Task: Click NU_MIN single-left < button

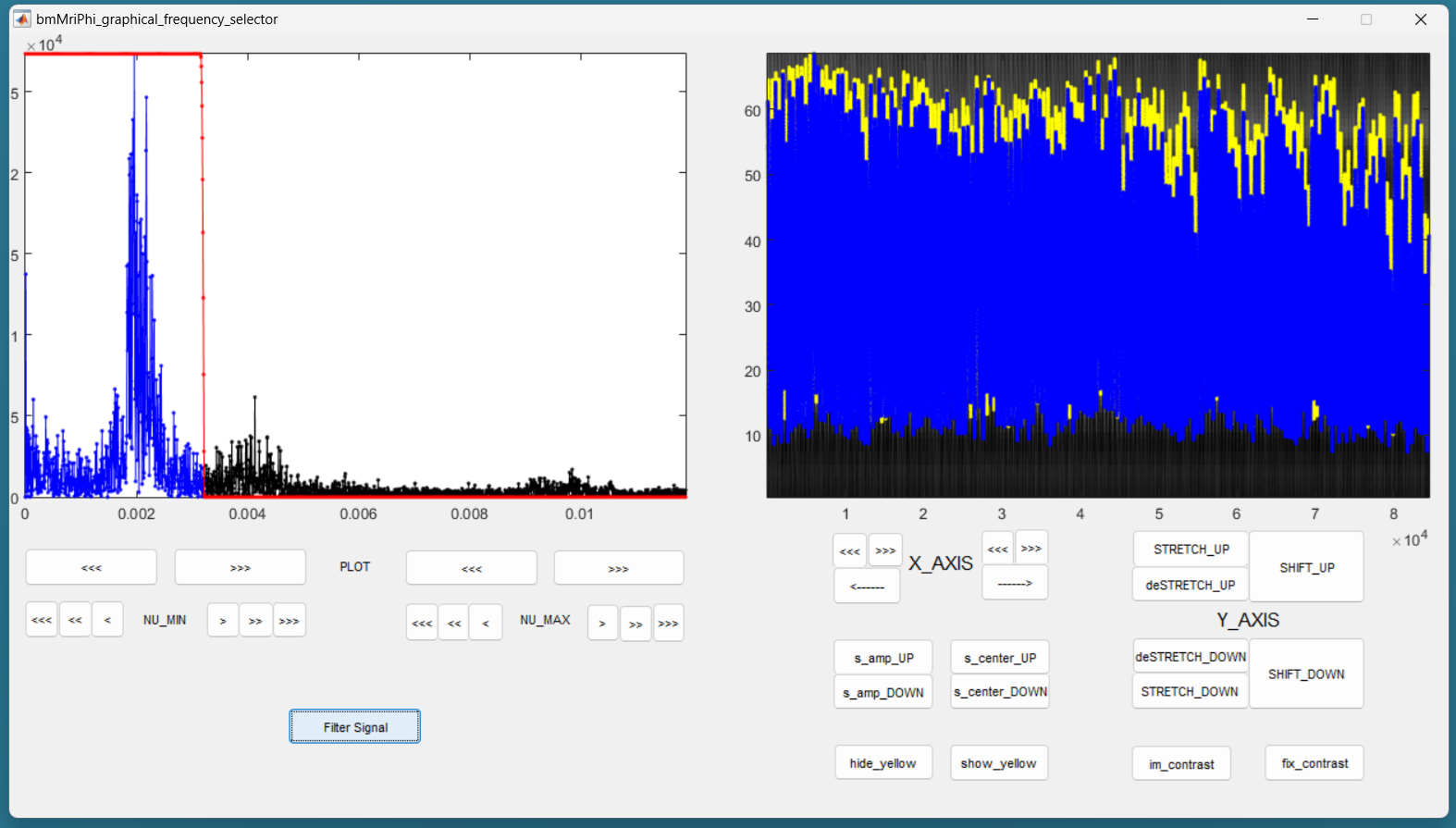Action: (x=107, y=620)
